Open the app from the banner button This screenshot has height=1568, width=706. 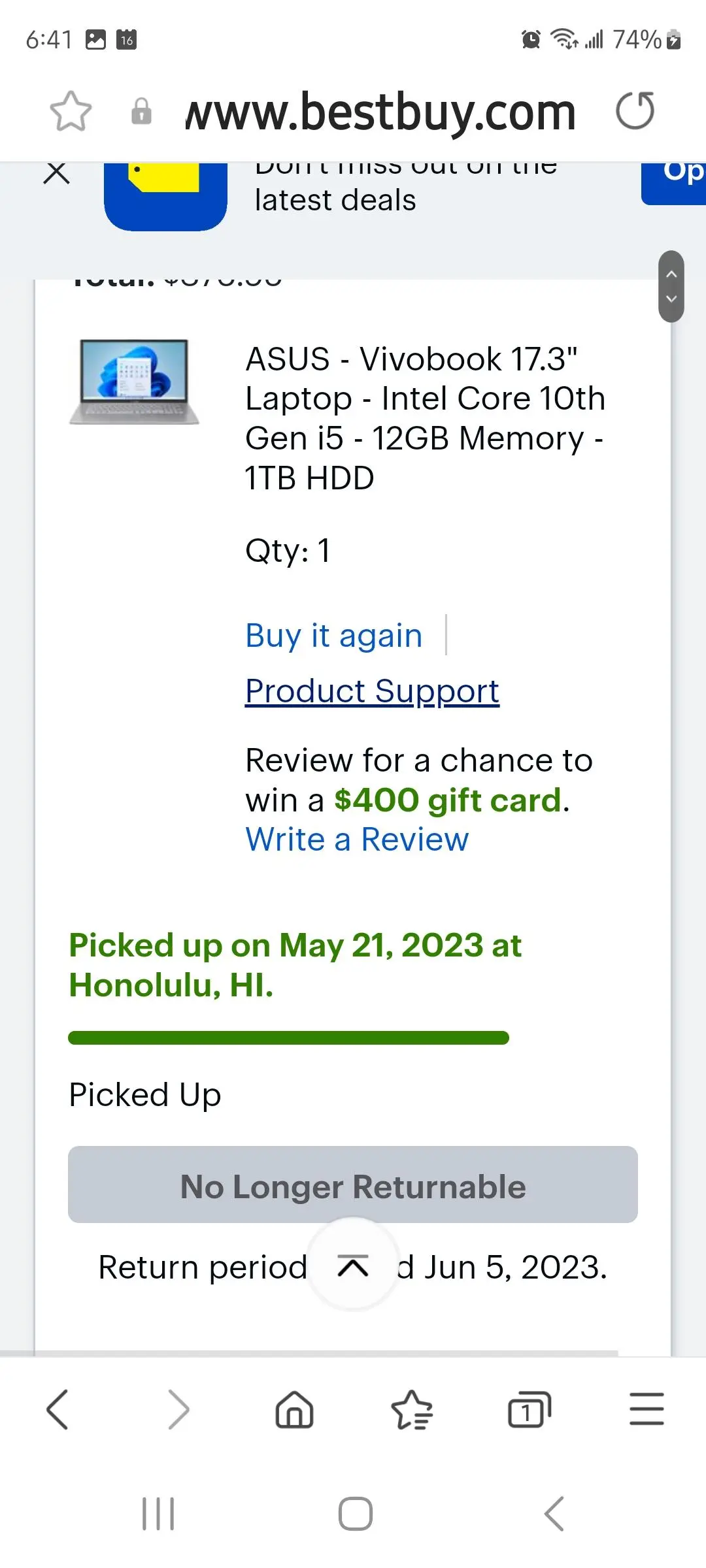point(675,180)
